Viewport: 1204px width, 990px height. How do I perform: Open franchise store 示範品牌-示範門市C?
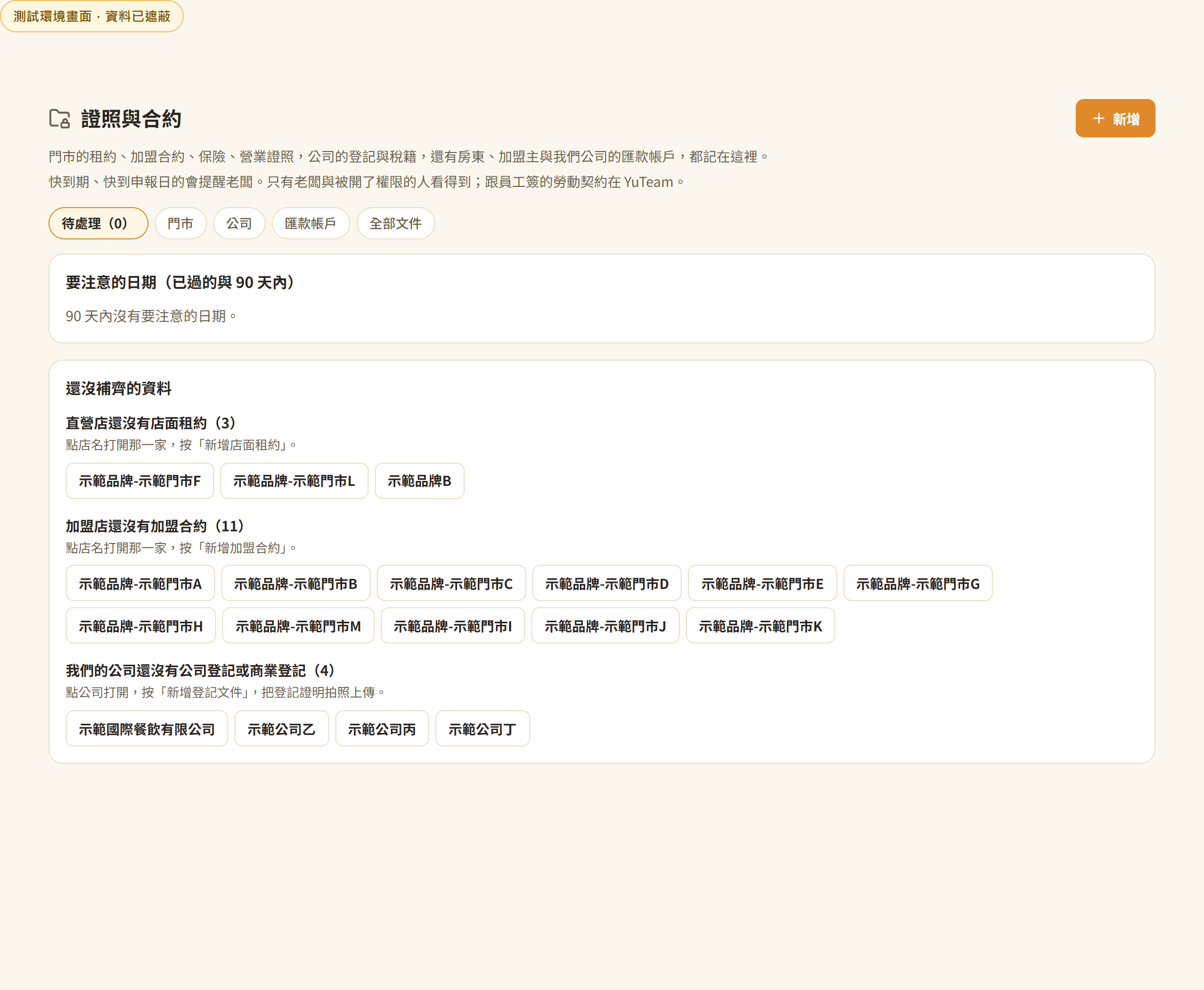pos(451,583)
